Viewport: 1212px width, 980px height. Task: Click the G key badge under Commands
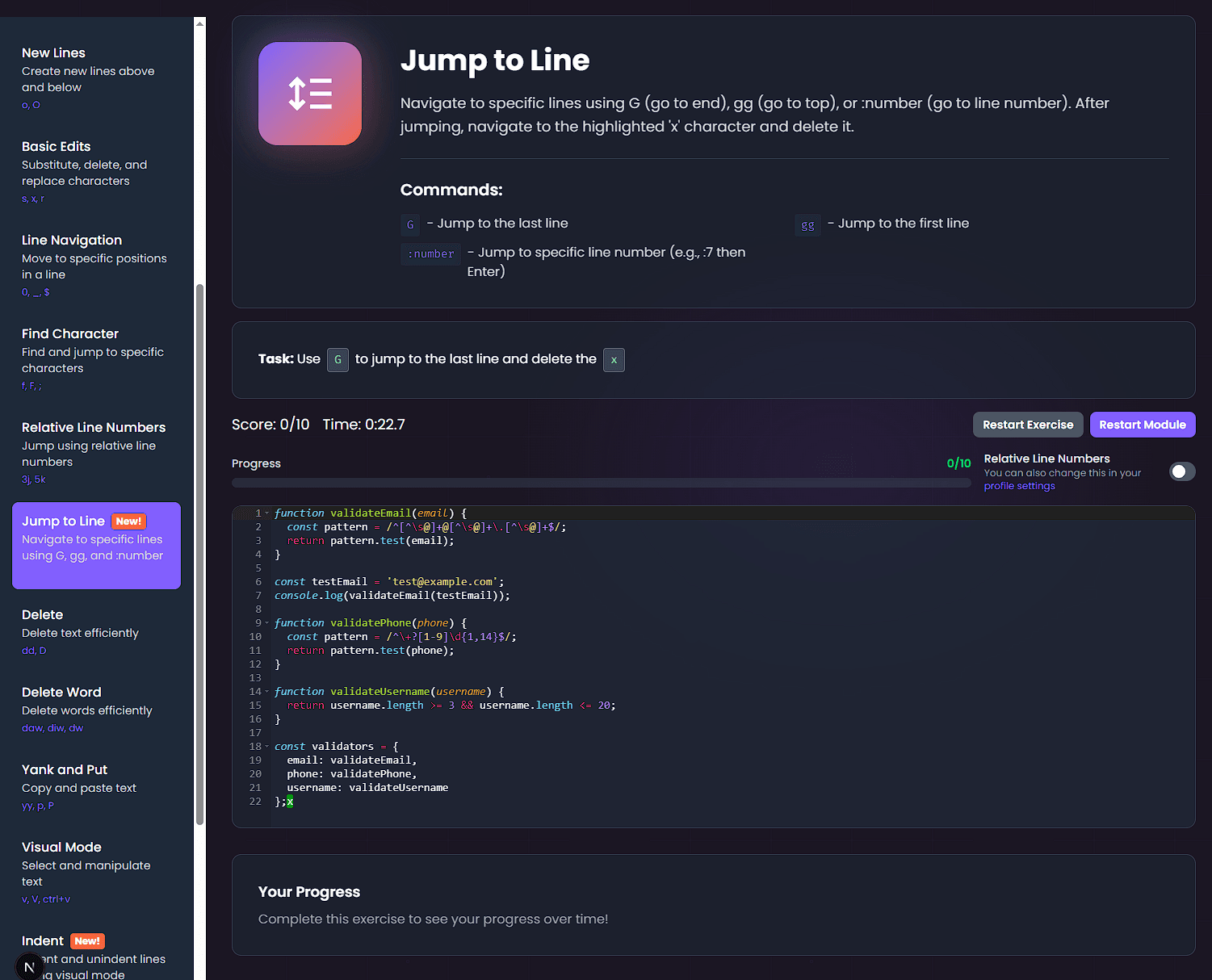coord(410,224)
